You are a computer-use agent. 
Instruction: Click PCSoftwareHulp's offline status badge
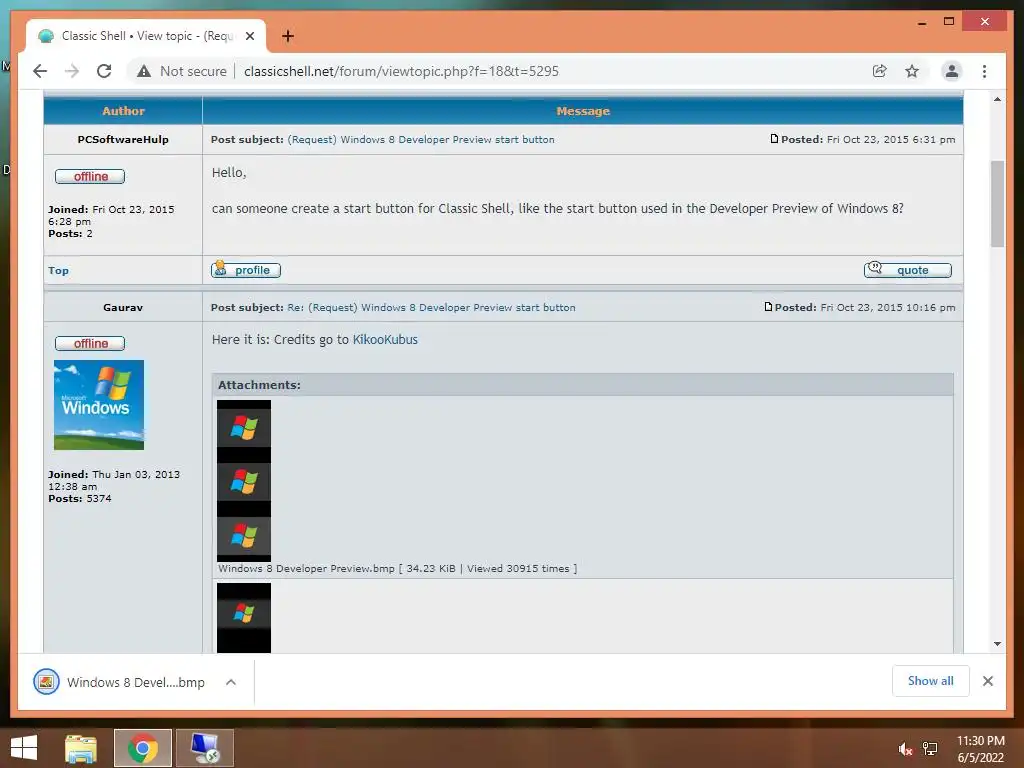90,176
